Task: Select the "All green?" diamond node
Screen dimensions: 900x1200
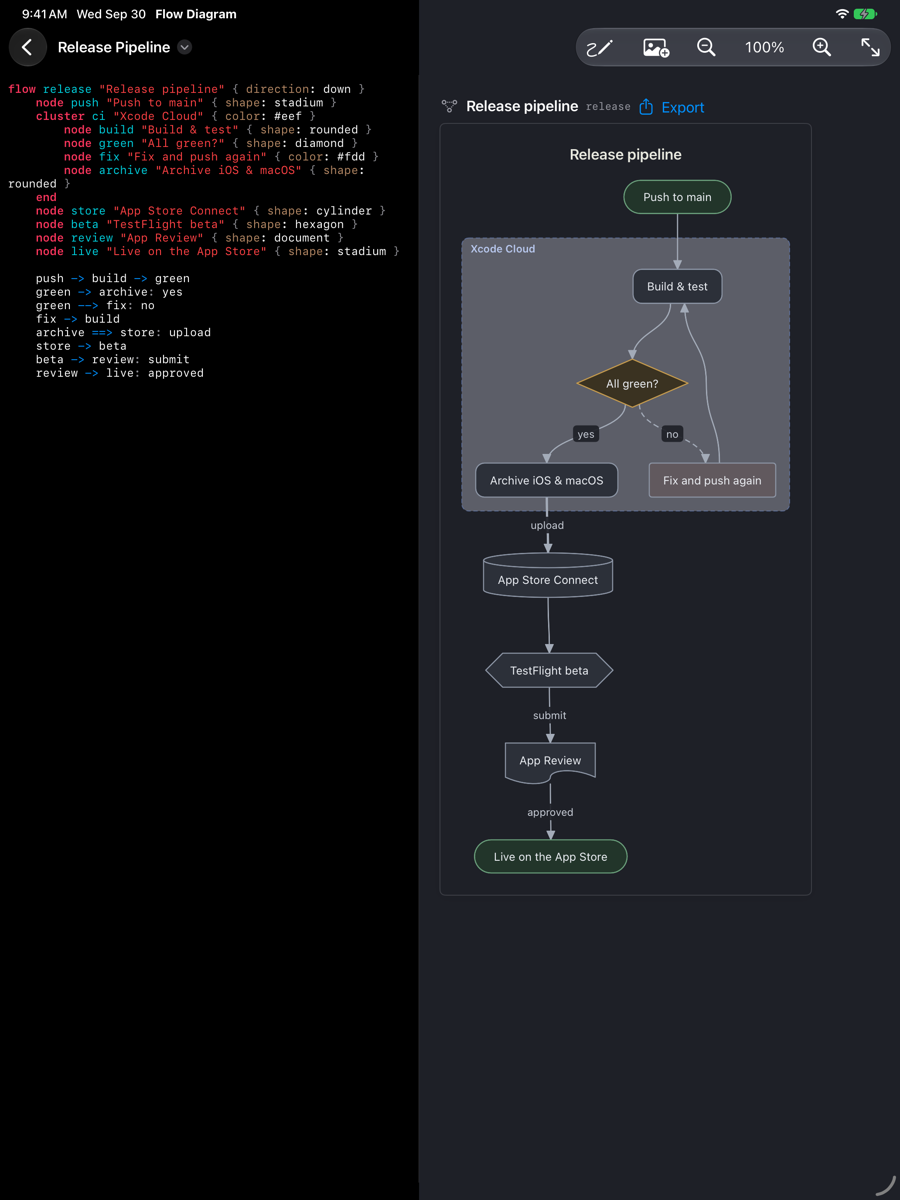Action: coord(632,383)
